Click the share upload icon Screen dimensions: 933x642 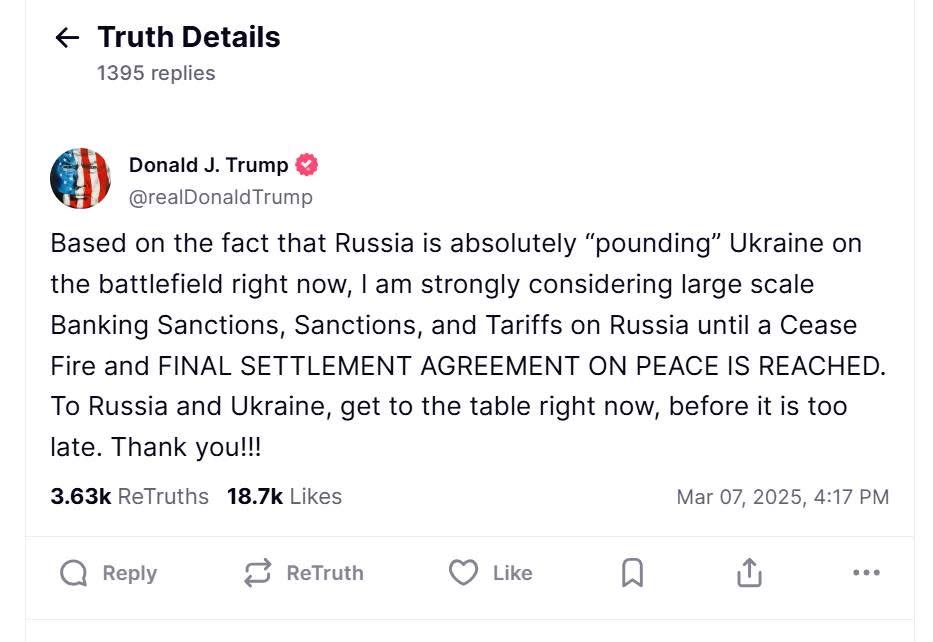749,573
